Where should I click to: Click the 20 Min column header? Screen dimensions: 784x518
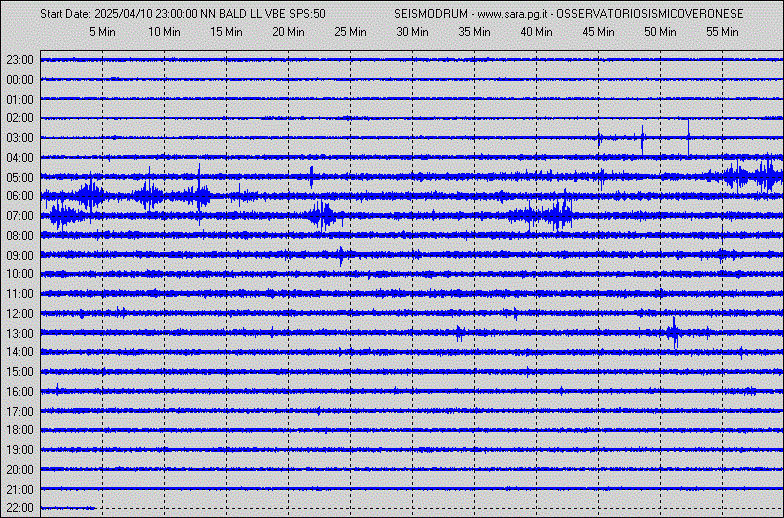pos(288,32)
